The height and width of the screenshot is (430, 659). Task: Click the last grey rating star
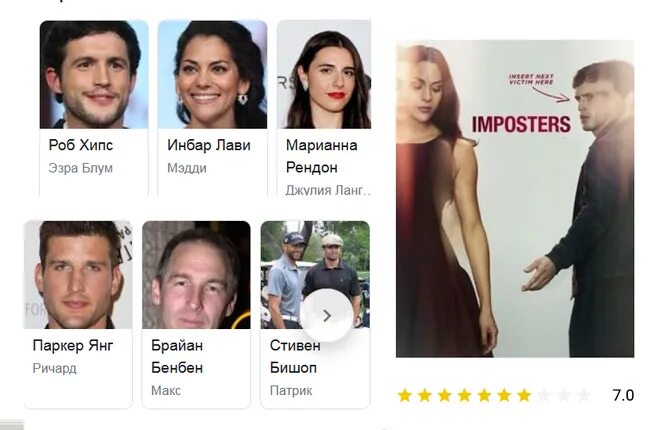tap(584, 396)
